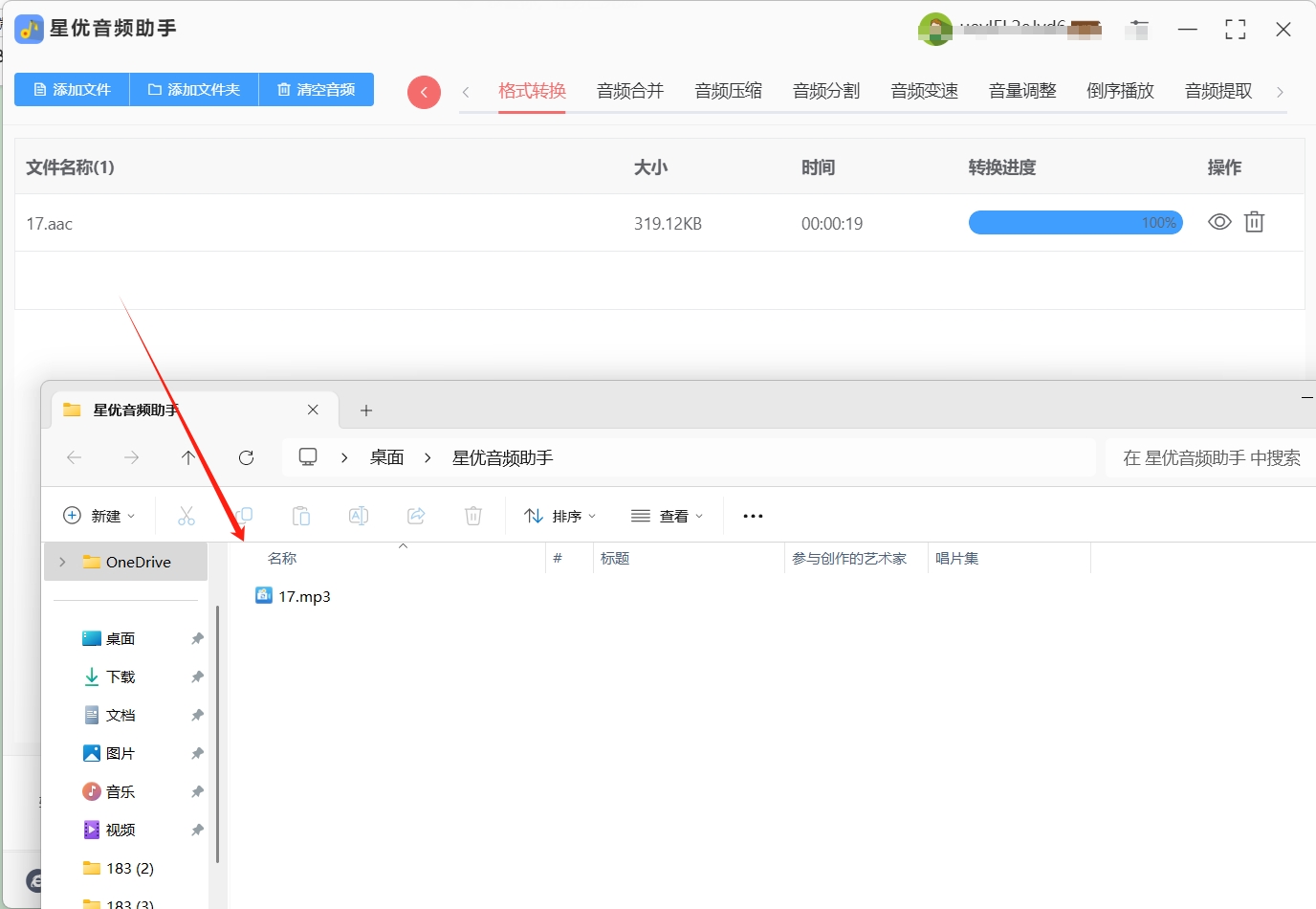This screenshot has height=909, width=1316.
Task: Open the 排序 sort dropdown
Action: (560, 516)
